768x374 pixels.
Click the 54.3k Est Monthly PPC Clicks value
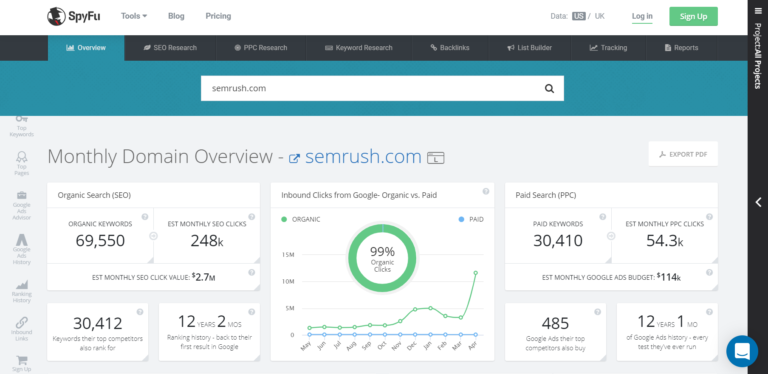click(665, 240)
